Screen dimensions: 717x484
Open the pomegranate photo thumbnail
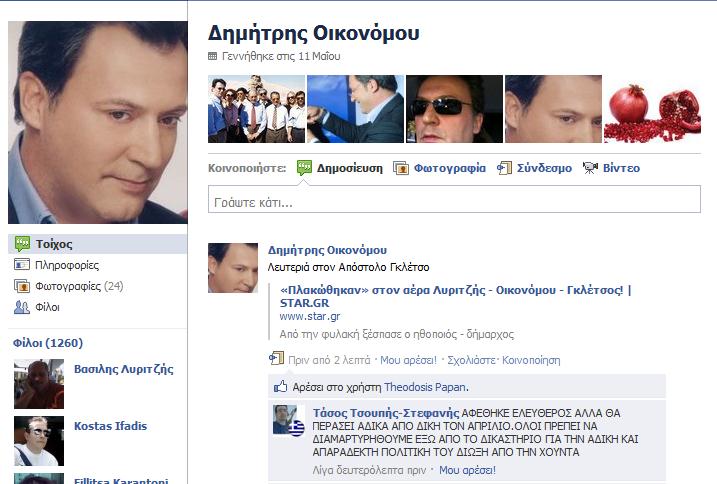(652, 109)
